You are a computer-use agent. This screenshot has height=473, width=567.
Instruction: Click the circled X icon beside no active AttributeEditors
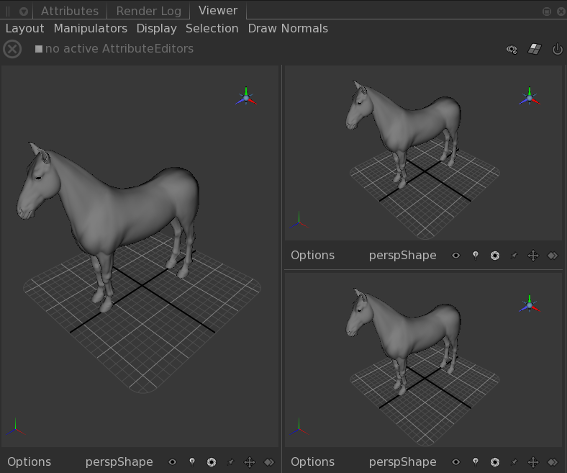click(12, 49)
